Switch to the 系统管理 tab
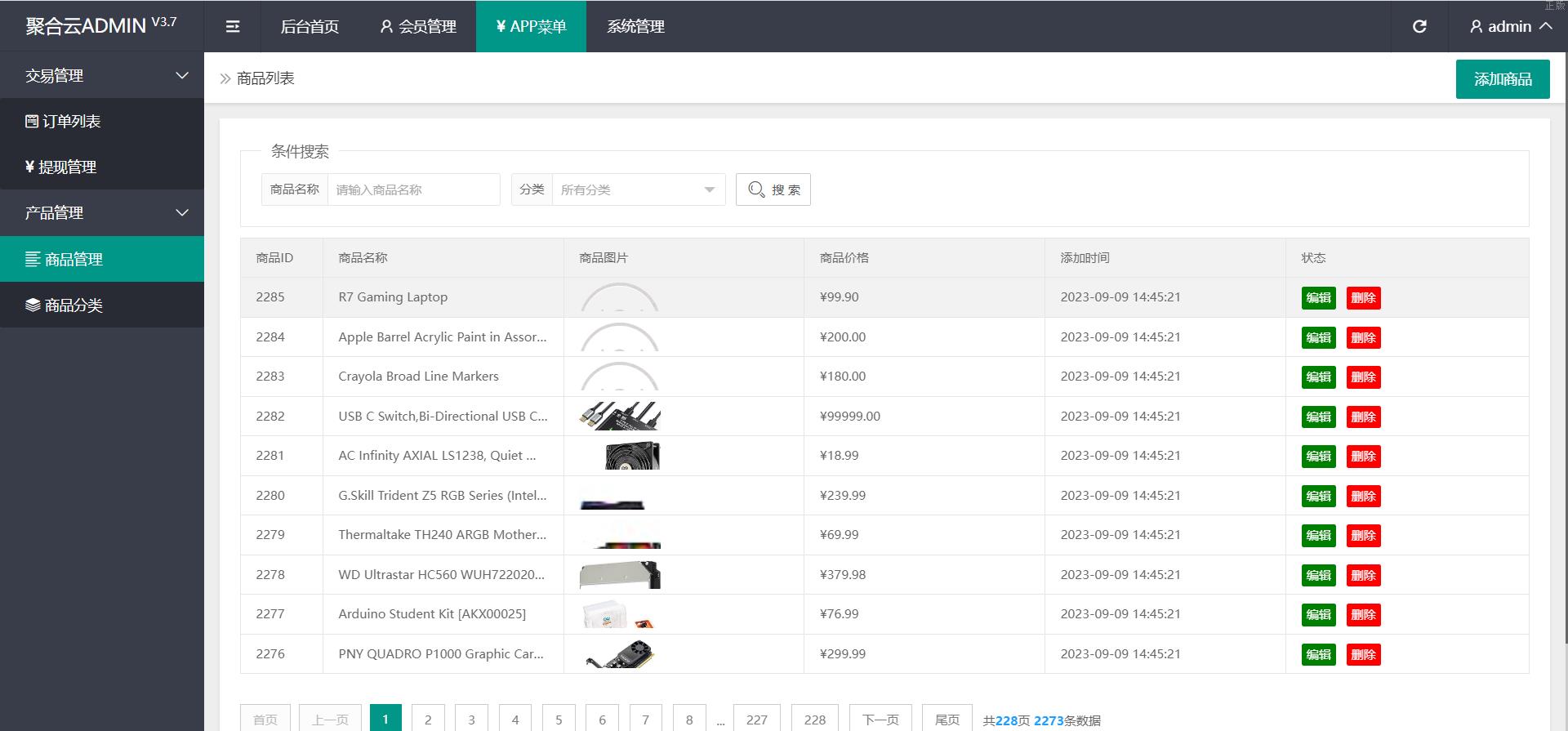Image resolution: width=1568 pixels, height=731 pixels. click(635, 27)
